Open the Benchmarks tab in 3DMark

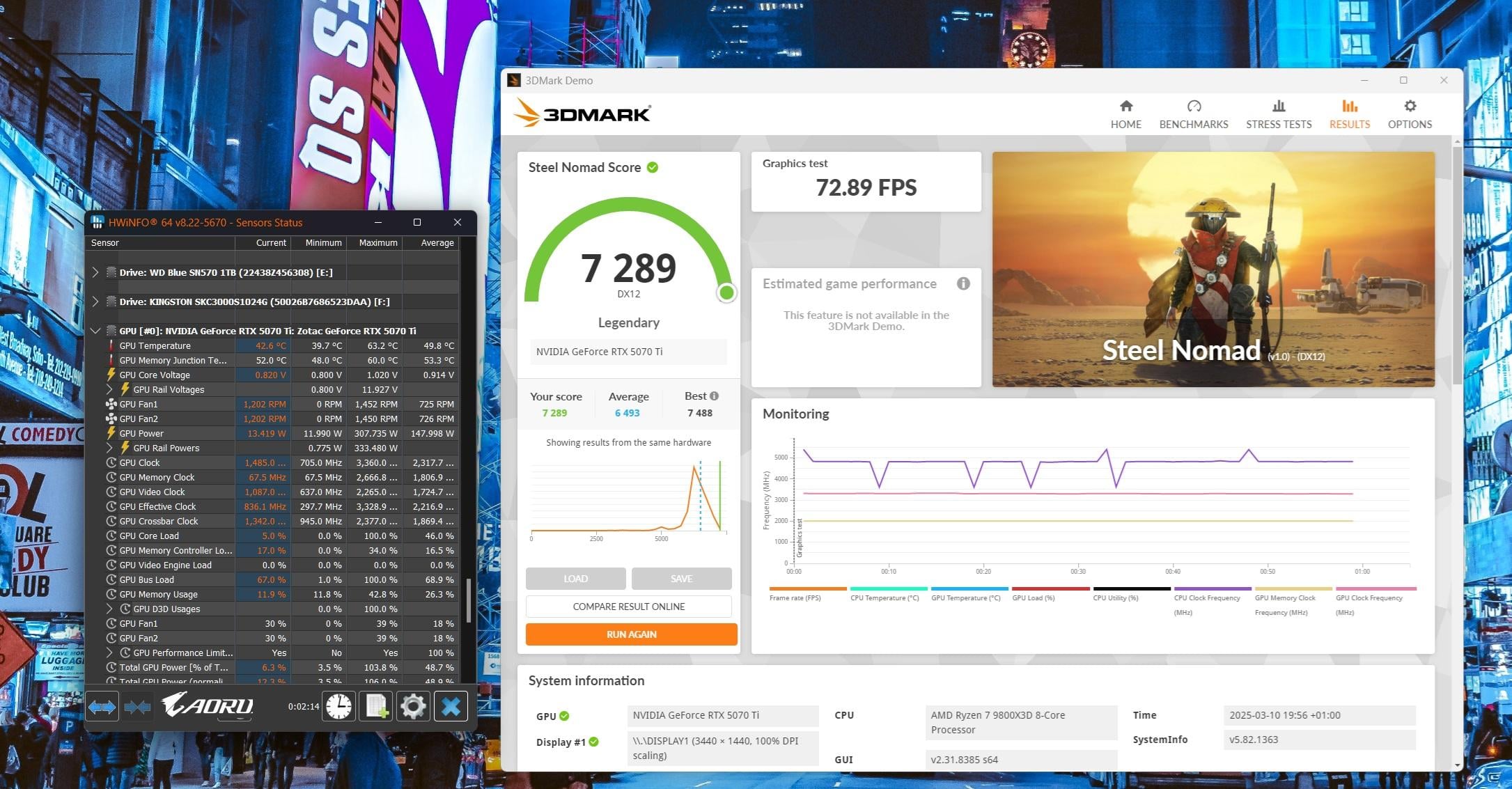(1193, 114)
